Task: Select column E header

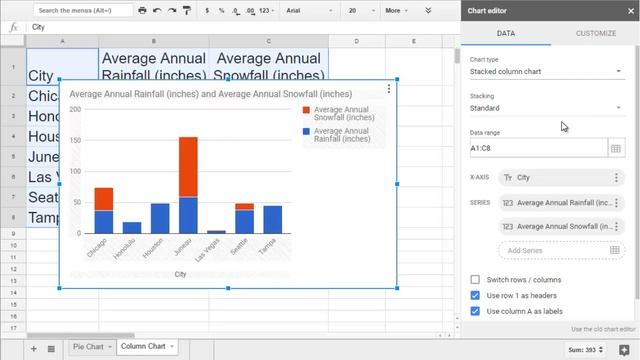Action: pyautogui.click(x=413, y=41)
